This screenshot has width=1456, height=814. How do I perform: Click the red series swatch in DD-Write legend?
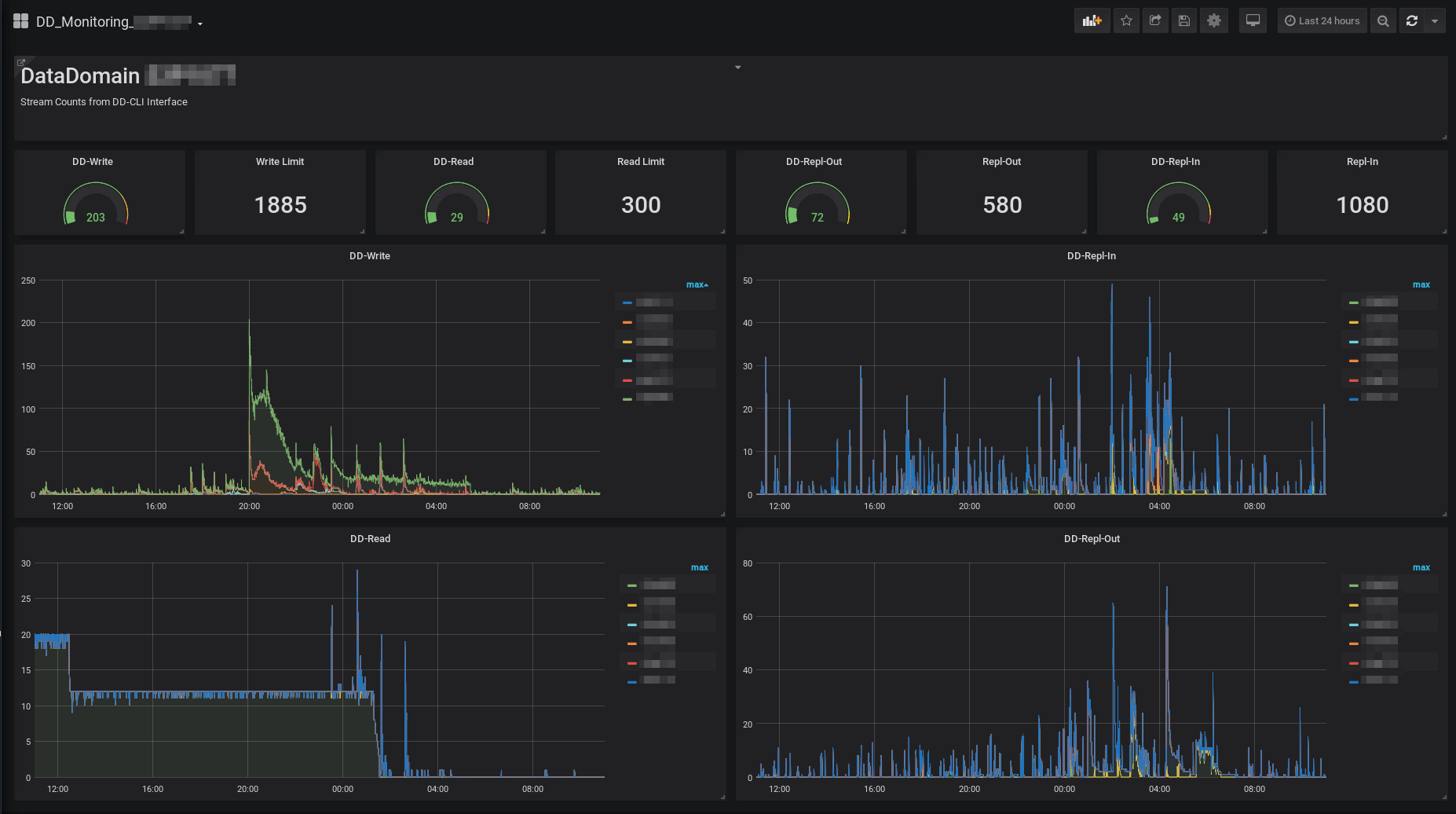click(627, 381)
